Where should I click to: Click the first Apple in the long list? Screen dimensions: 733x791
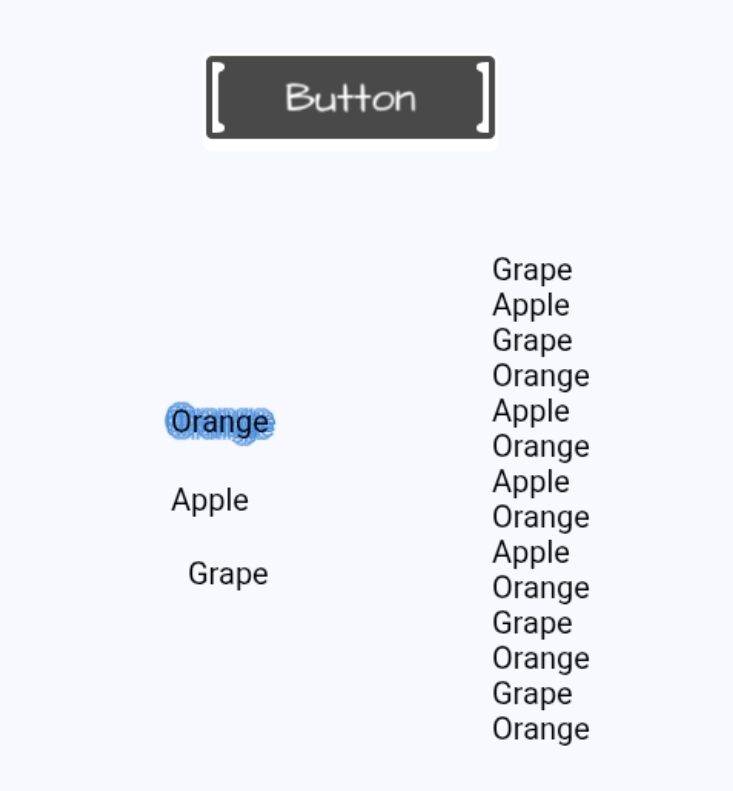531,305
